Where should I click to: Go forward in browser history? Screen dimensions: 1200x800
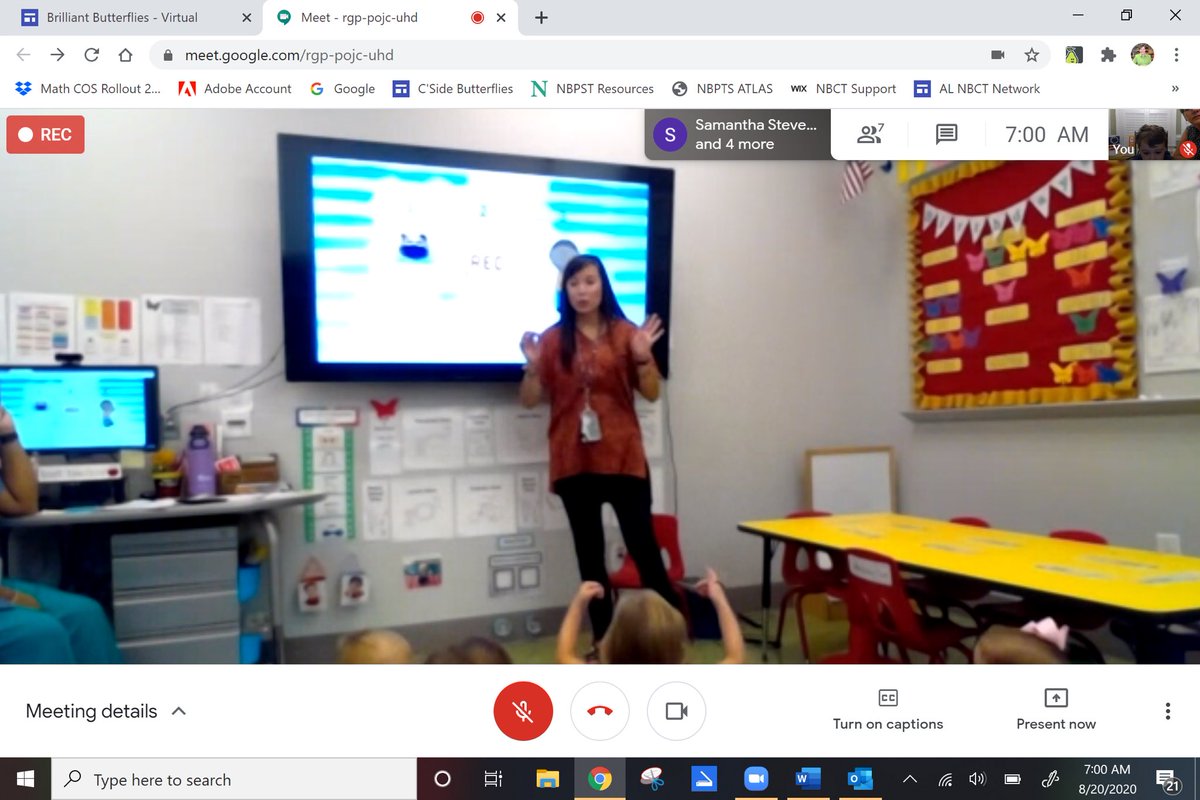pyautogui.click(x=58, y=55)
